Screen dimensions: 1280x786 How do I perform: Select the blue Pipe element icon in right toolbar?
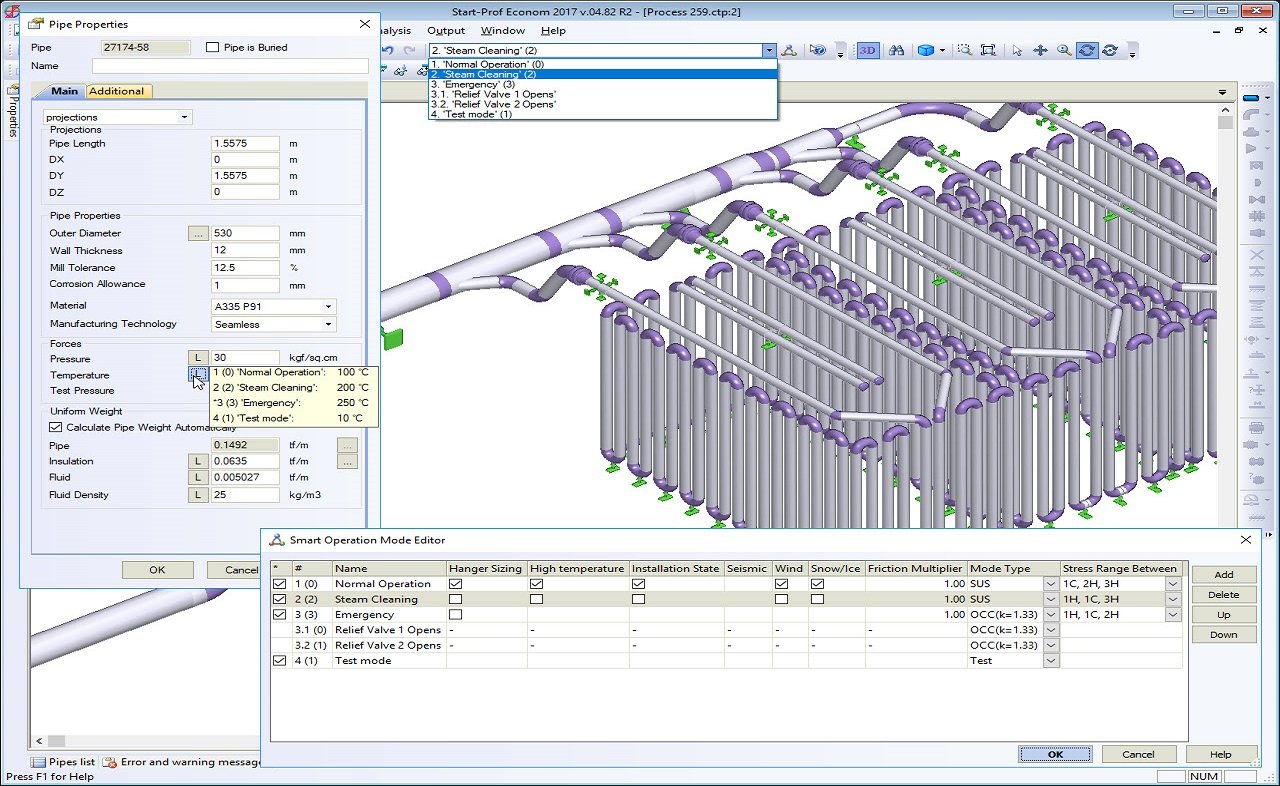click(1253, 98)
